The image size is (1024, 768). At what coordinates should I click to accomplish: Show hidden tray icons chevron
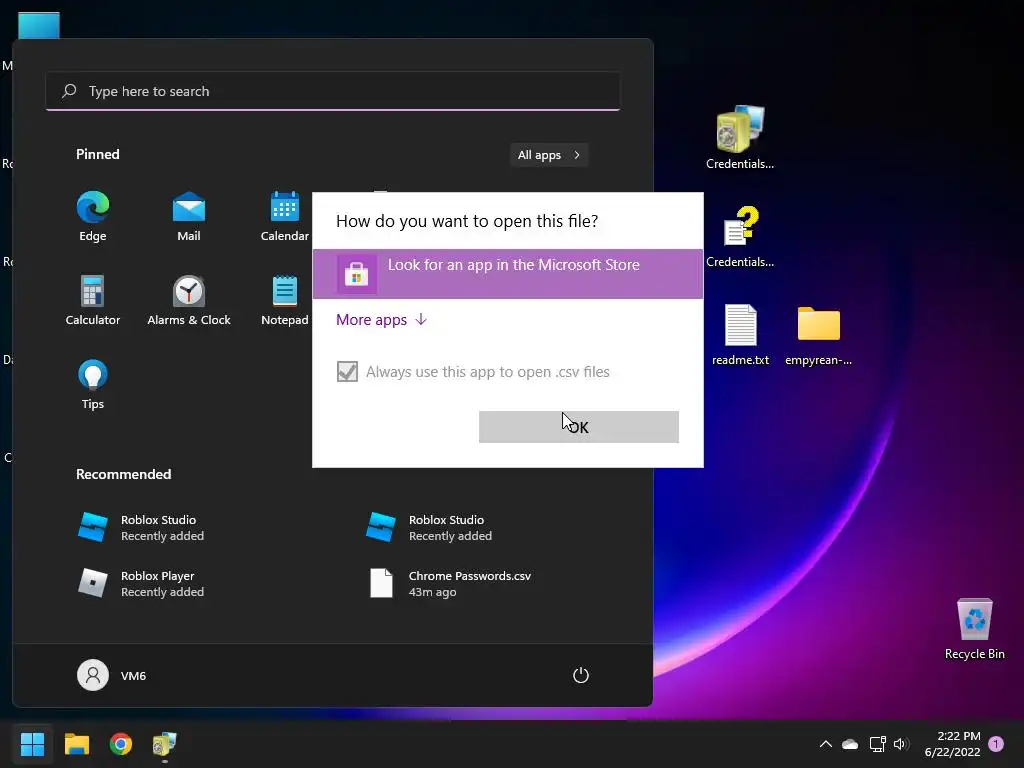[825, 744]
